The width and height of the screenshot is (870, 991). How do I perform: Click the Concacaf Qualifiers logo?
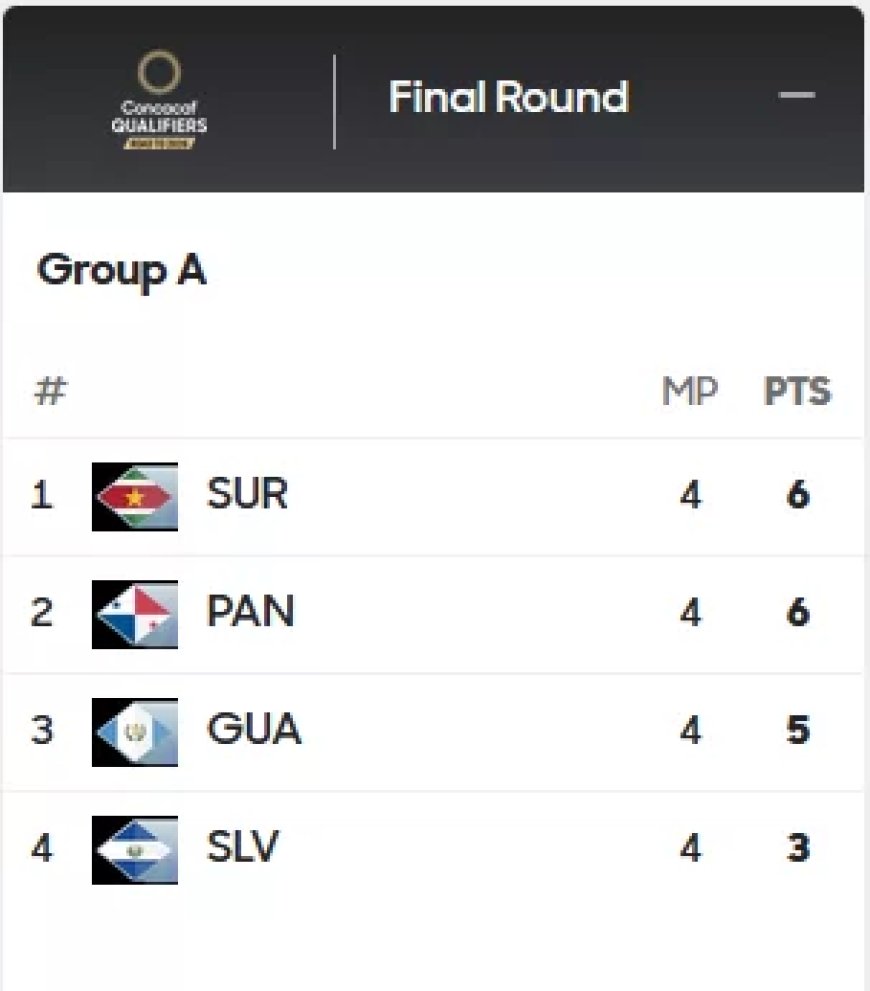tap(159, 101)
